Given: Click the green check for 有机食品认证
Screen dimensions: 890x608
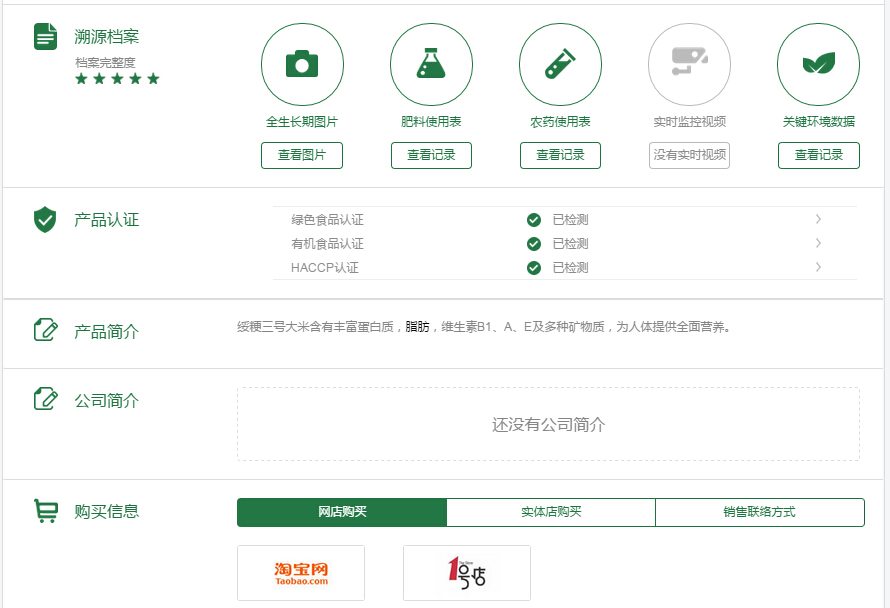Looking at the screenshot, I should [534, 244].
